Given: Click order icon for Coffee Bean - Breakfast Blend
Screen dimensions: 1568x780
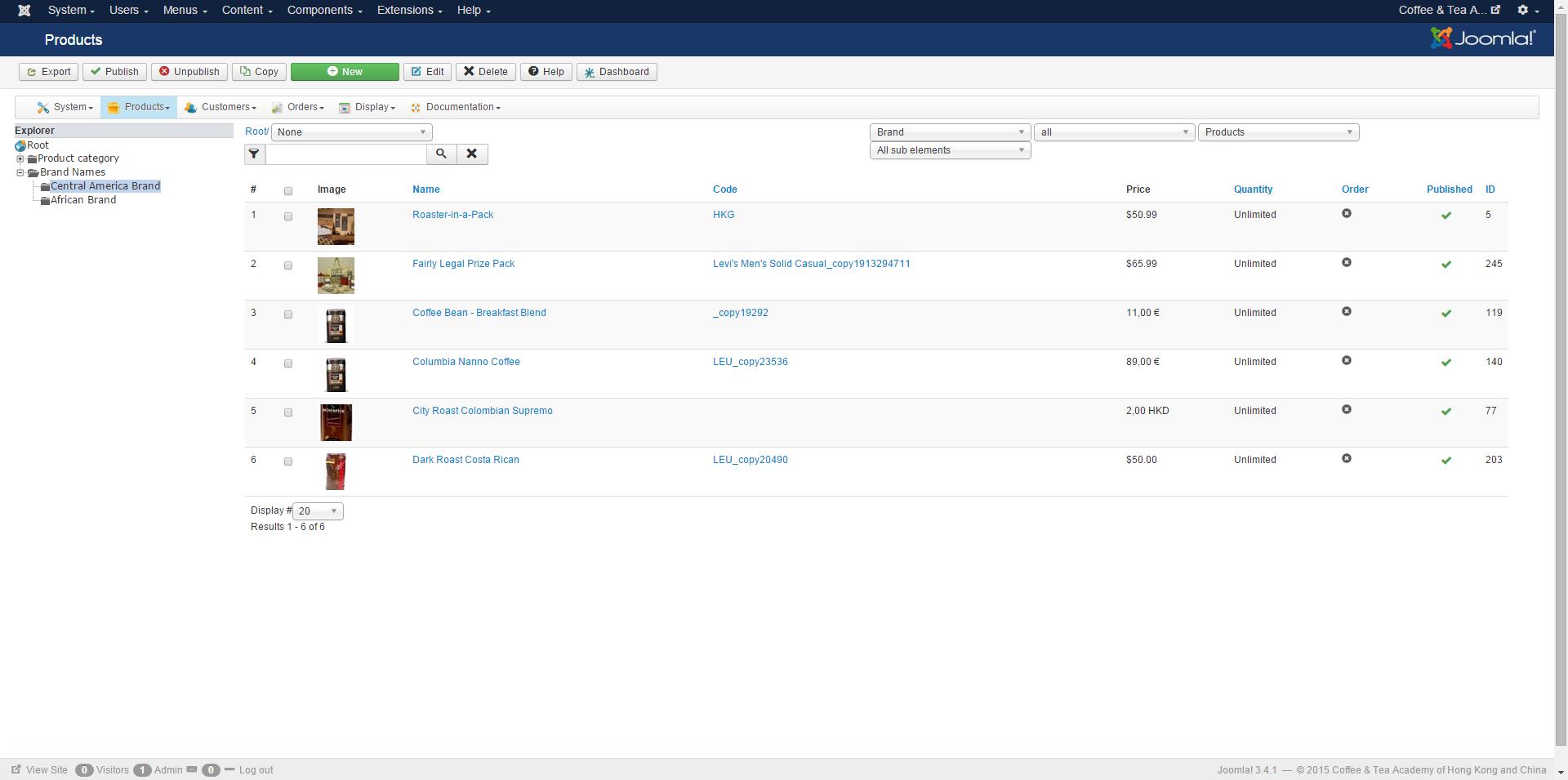Looking at the screenshot, I should pos(1347,312).
